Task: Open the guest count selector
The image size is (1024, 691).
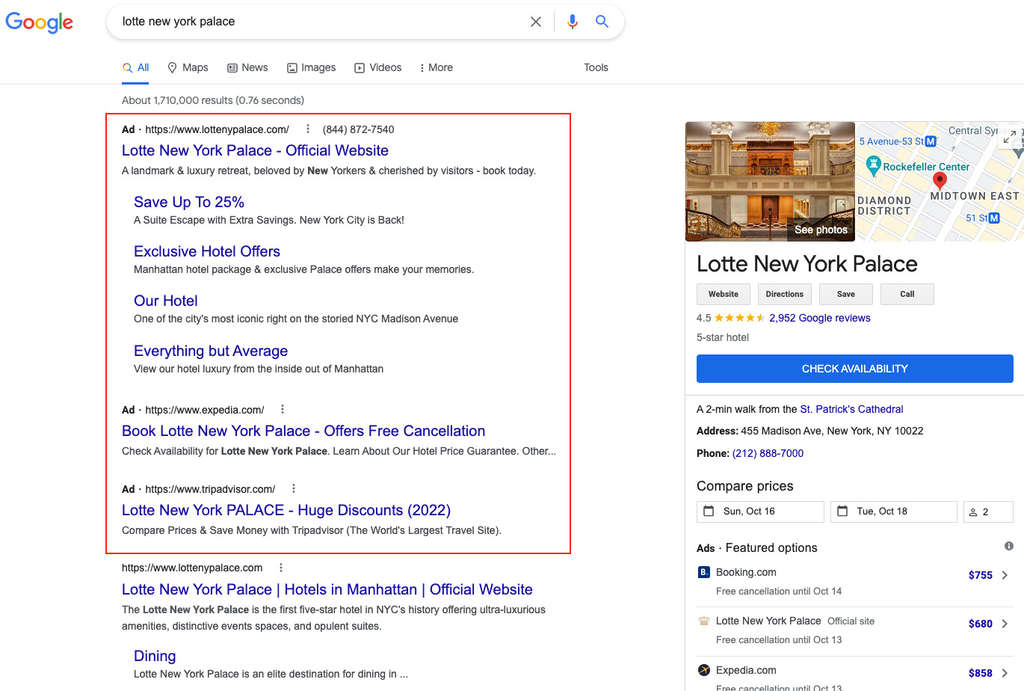Action: (x=988, y=511)
